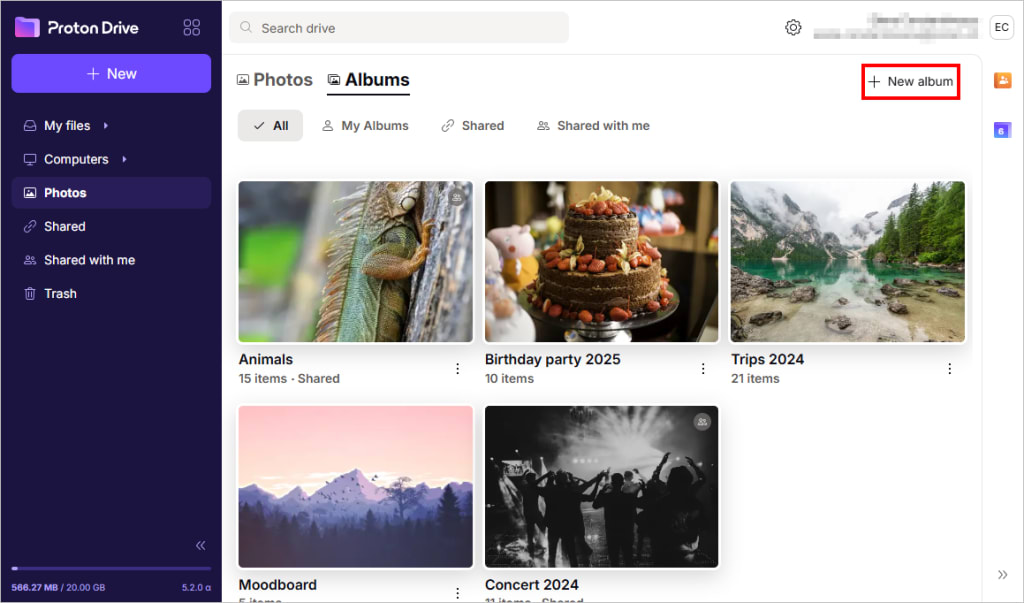Click the search magnifier icon

pos(246,27)
